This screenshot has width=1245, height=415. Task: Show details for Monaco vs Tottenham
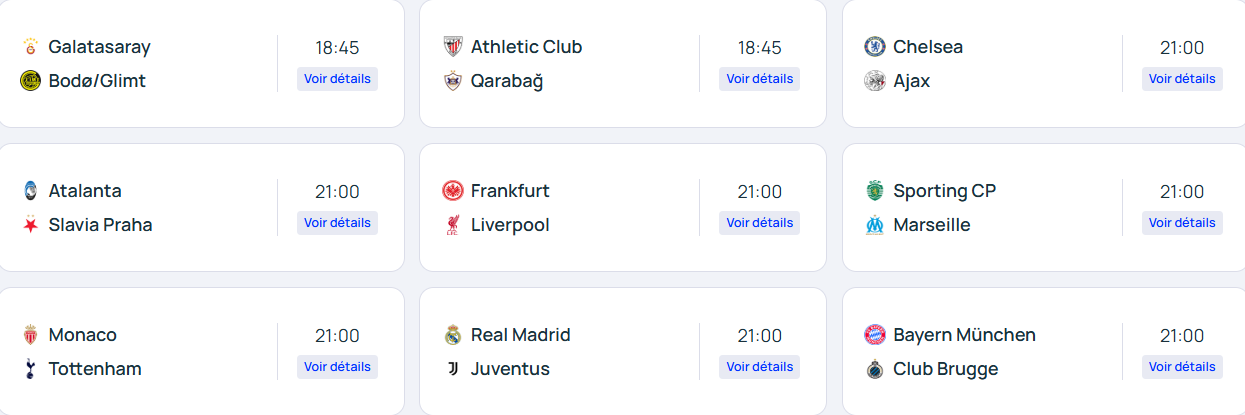337,367
